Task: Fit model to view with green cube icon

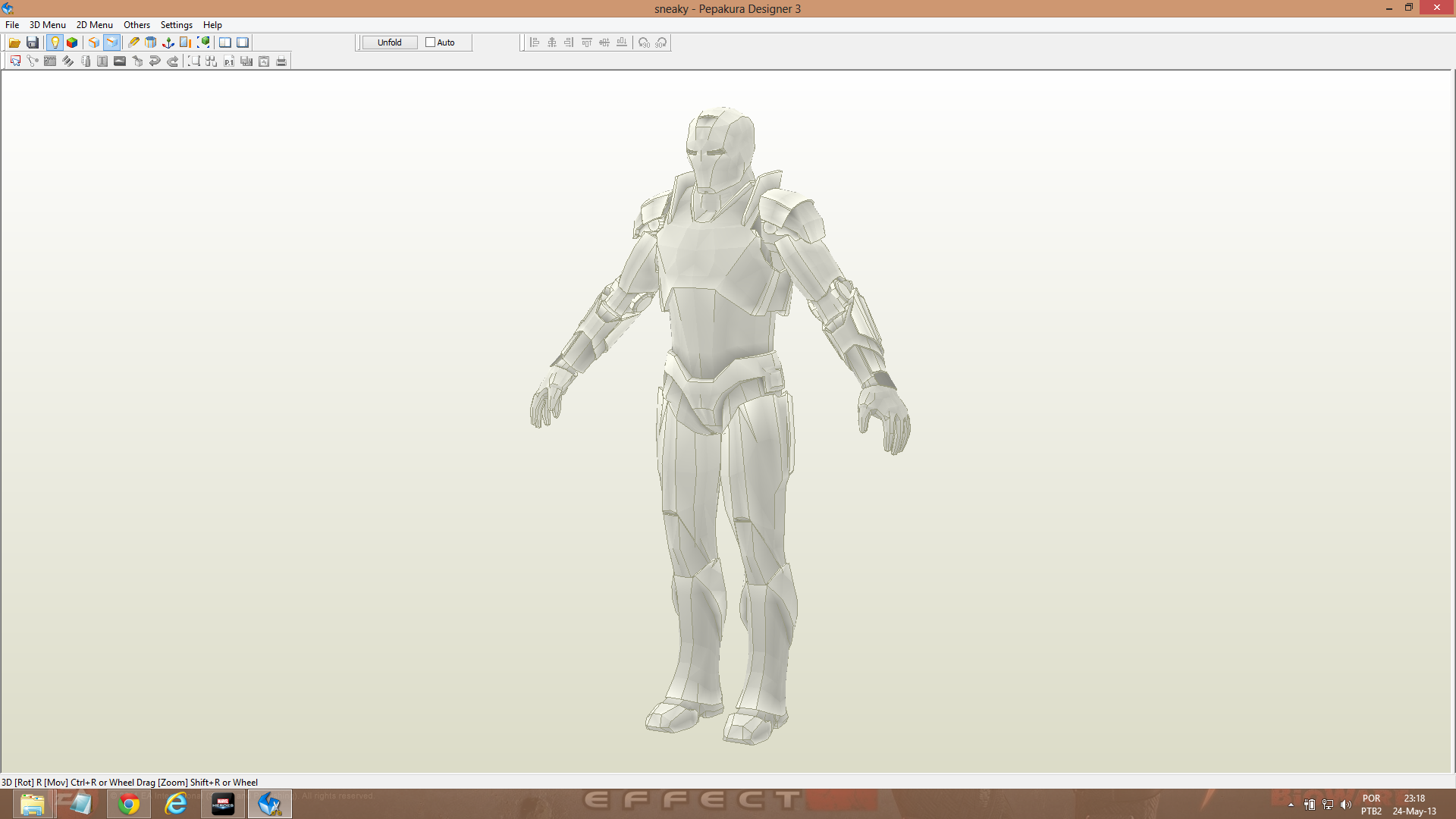Action: [x=203, y=42]
